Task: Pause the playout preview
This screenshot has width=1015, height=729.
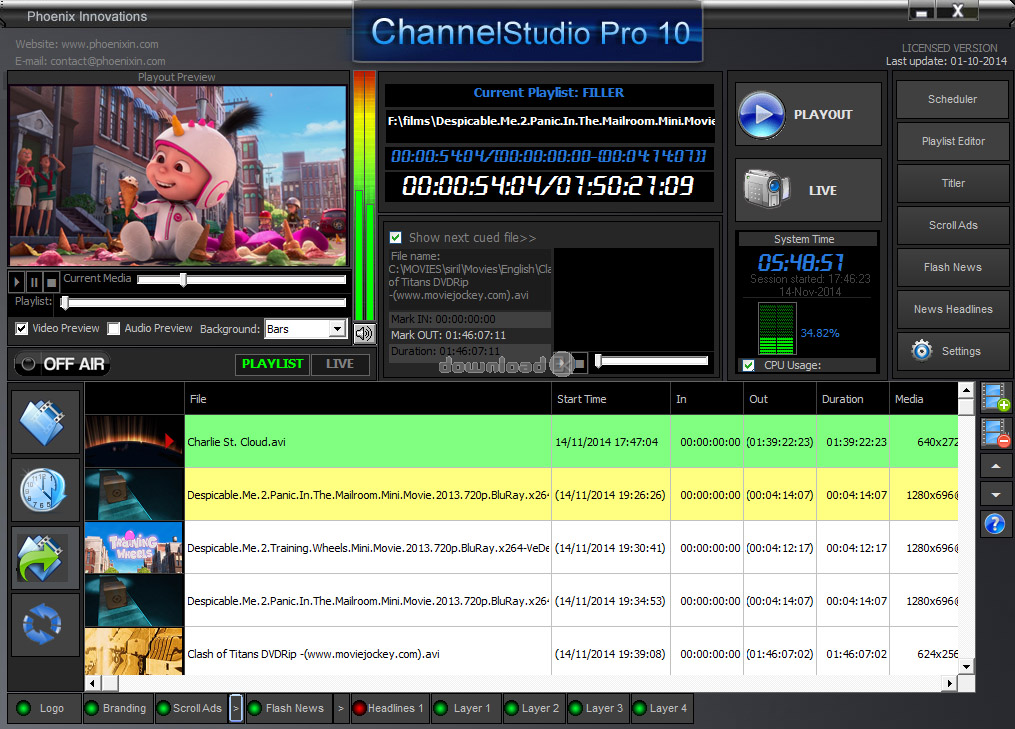Action: point(34,282)
